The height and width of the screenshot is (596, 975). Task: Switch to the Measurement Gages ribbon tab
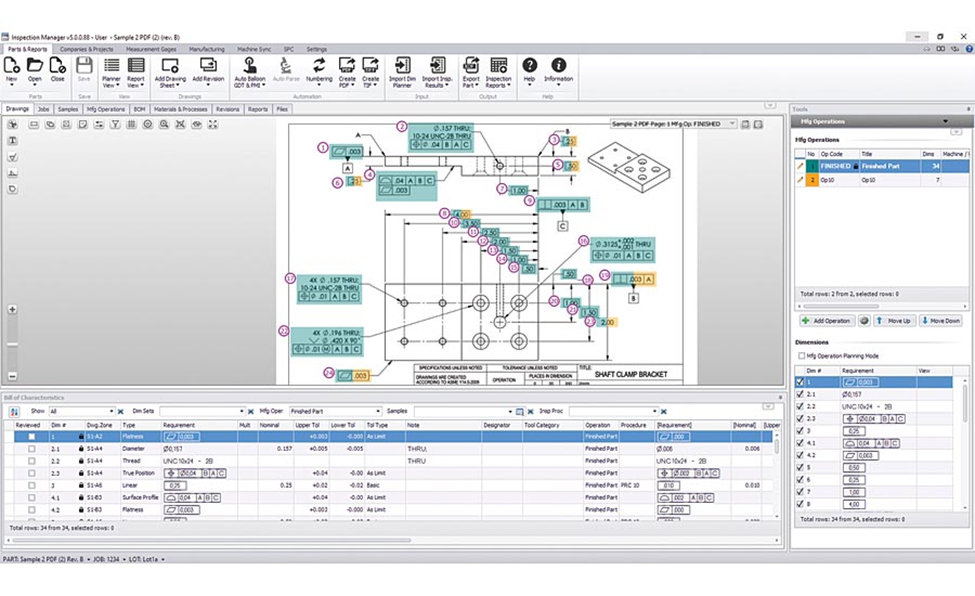point(151,49)
